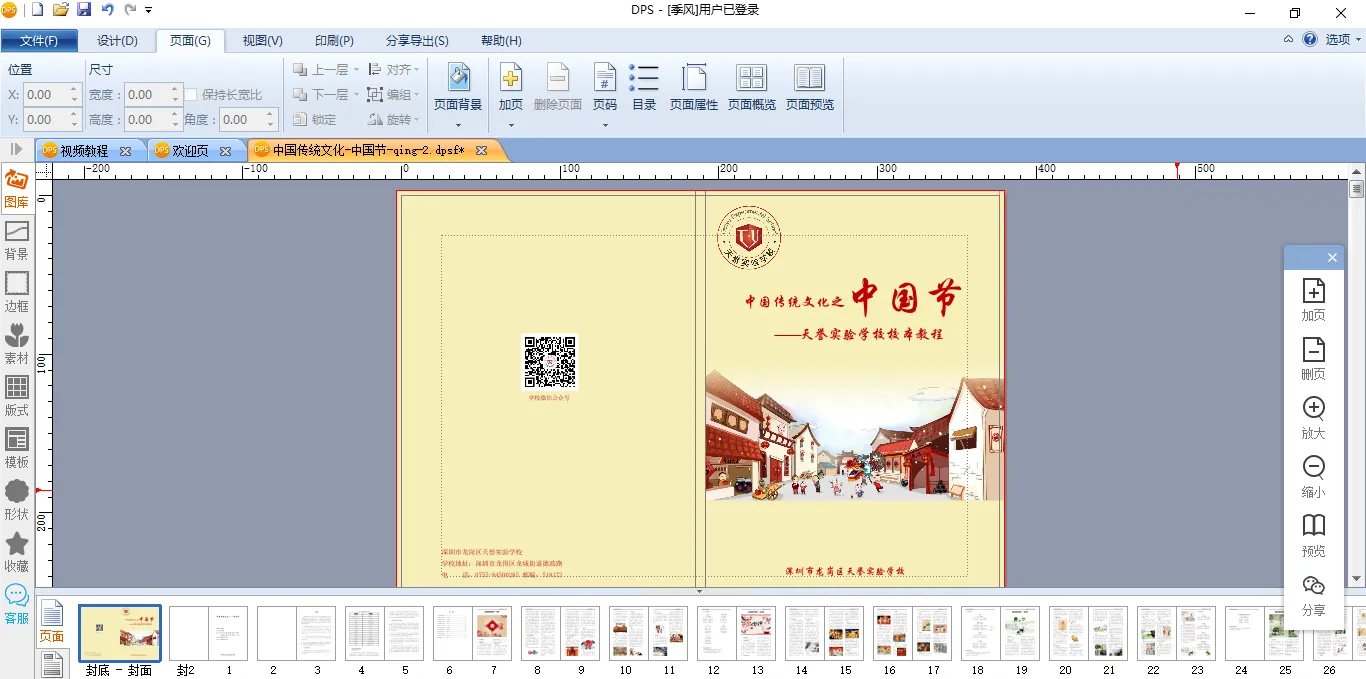Expand the 加页 add page dropdown arrow
The width and height of the screenshot is (1366, 679).
pyautogui.click(x=511, y=125)
